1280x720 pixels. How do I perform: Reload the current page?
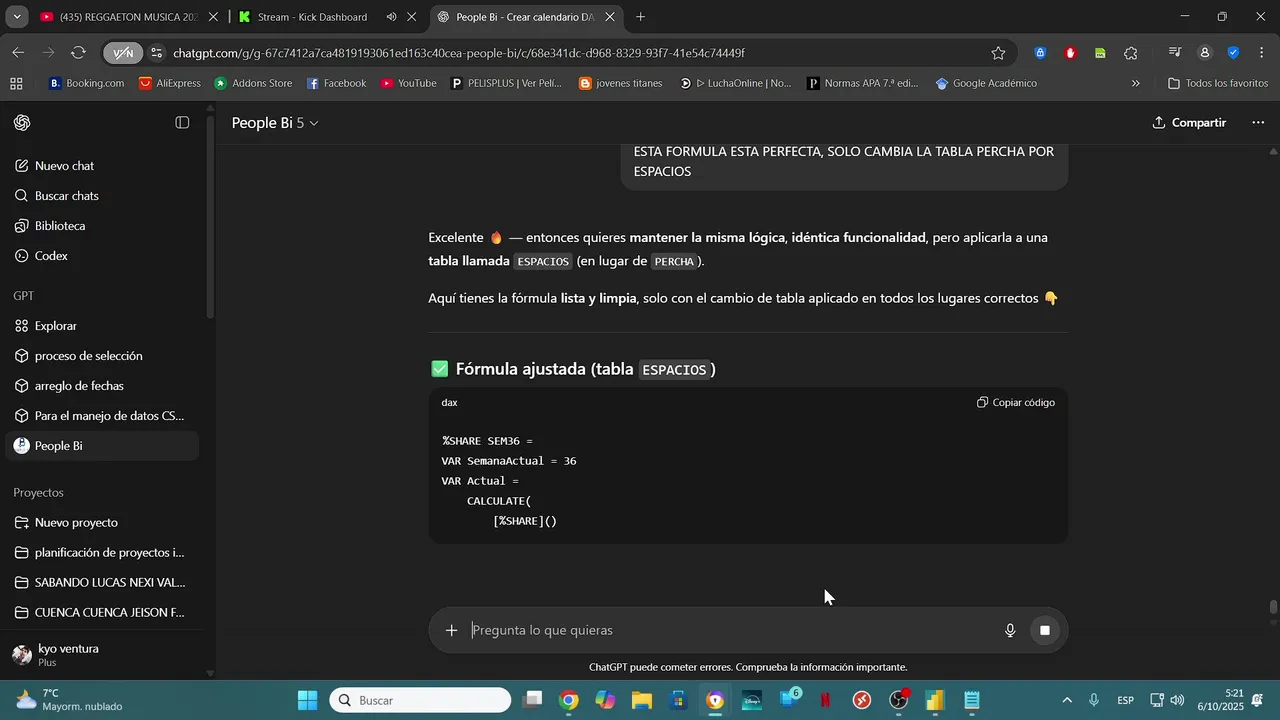point(78,53)
